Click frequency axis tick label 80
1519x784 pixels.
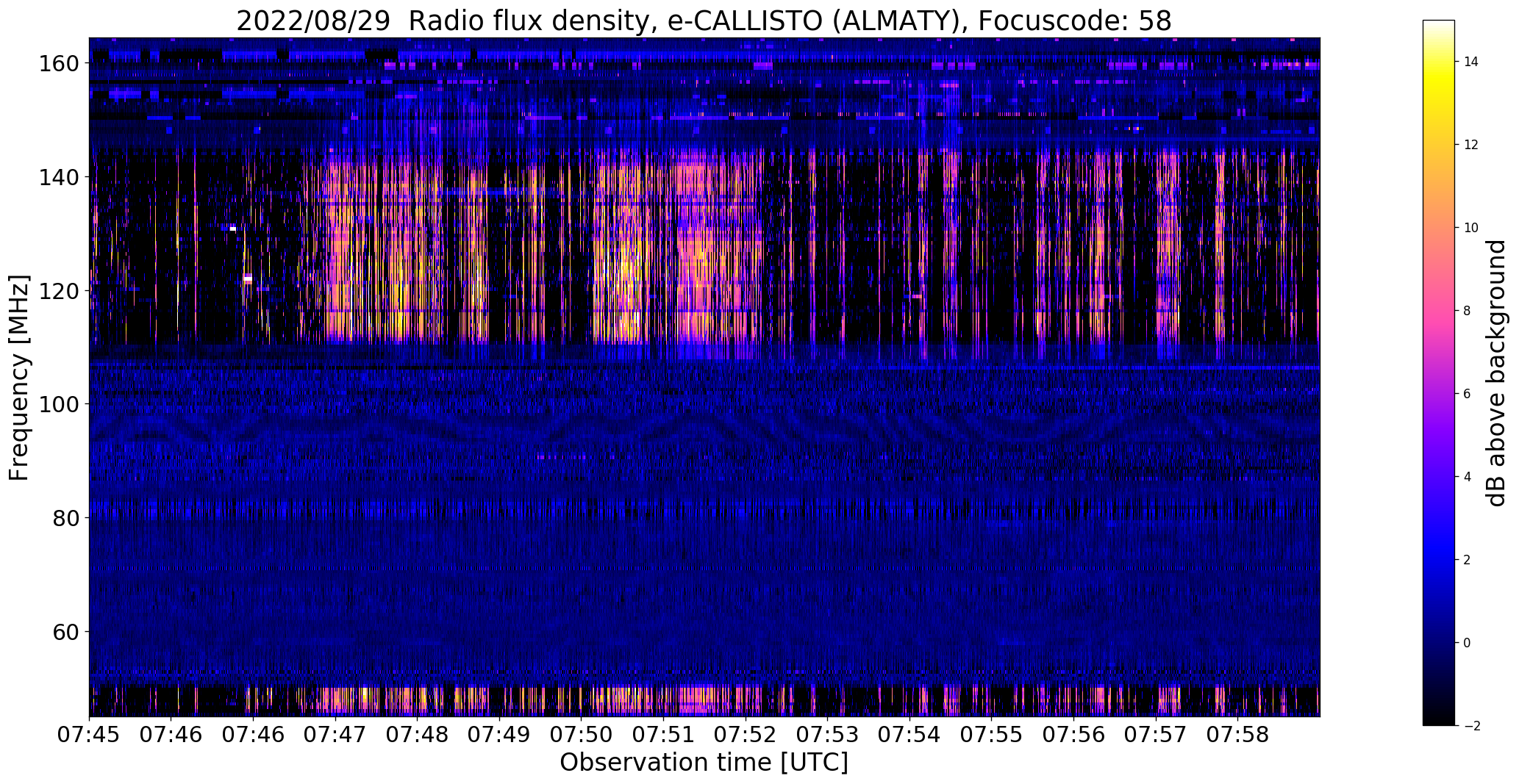pyautogui.click(x=67, y=518)
